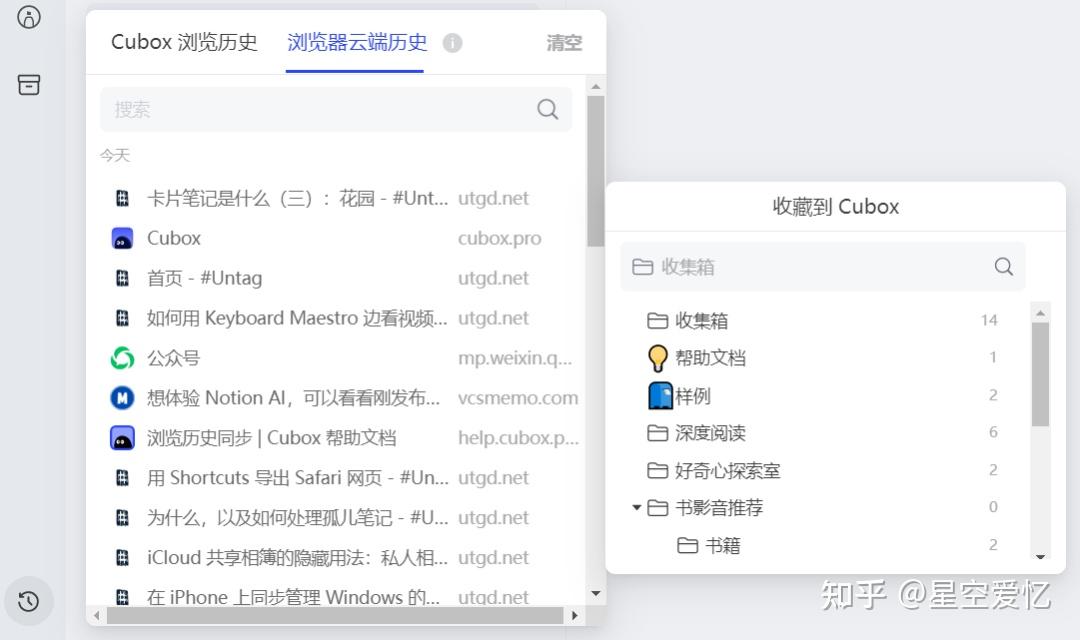Viewport: 1080px width, 640px height.
Task: Click the info icon next to 浏览器云端历史
Action: [x=451, y=42]
